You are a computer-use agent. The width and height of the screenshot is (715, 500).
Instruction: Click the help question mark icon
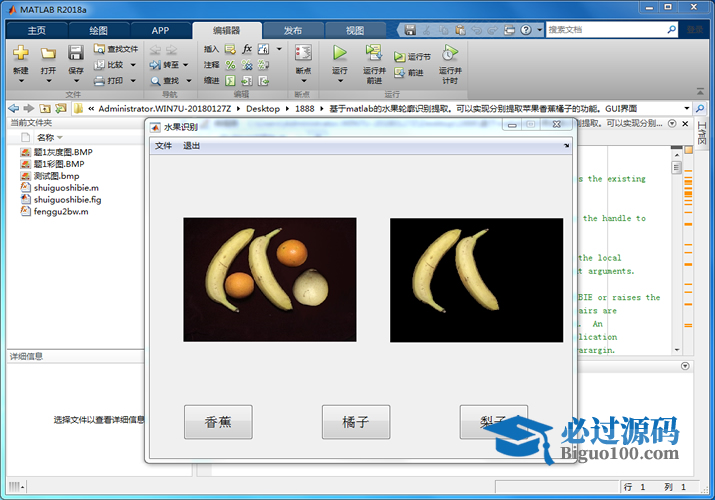(x=526, y=30)
